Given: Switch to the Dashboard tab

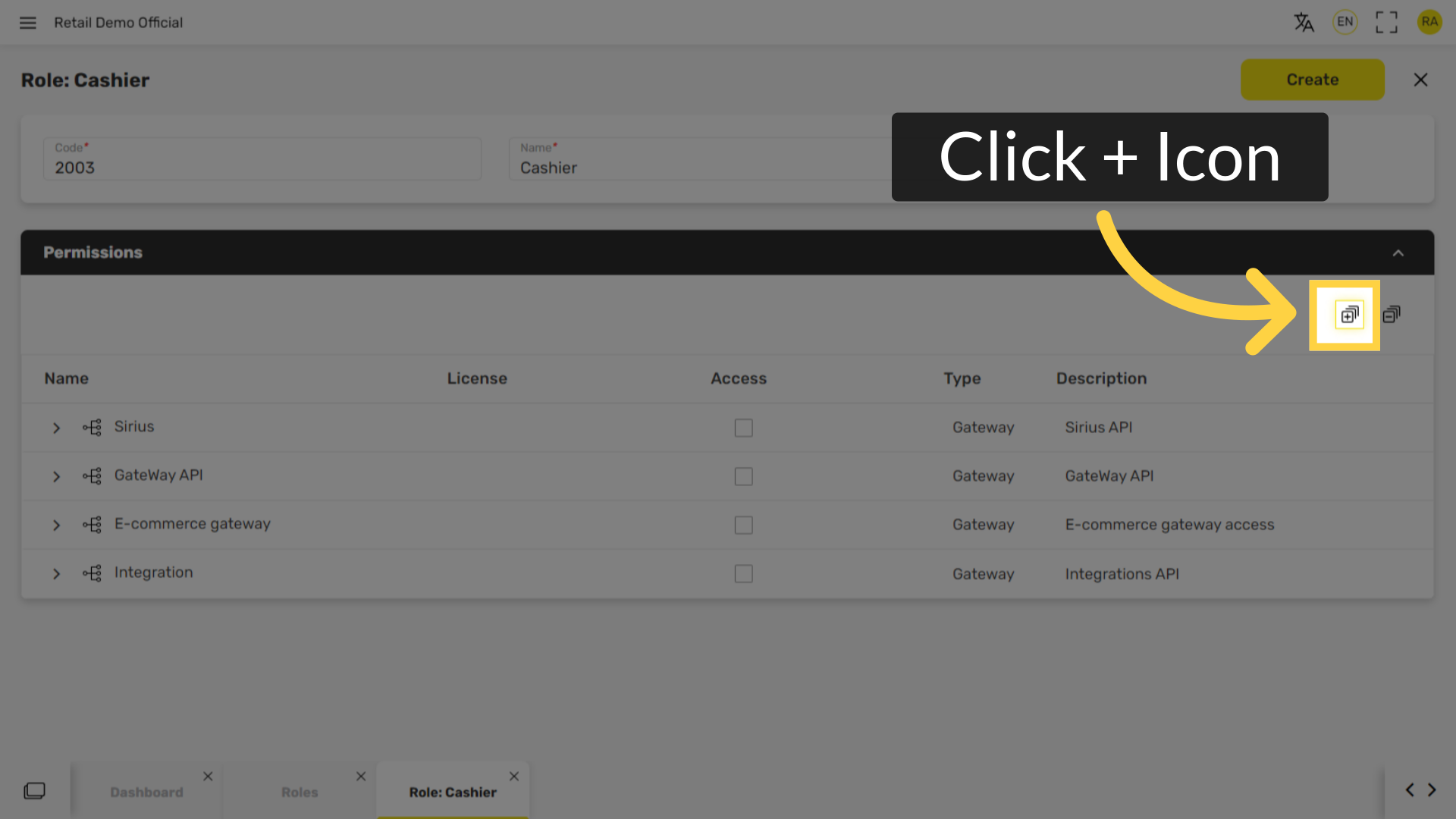Looking at the screenshot, I should pyautogui.click(x=146, y=792).
